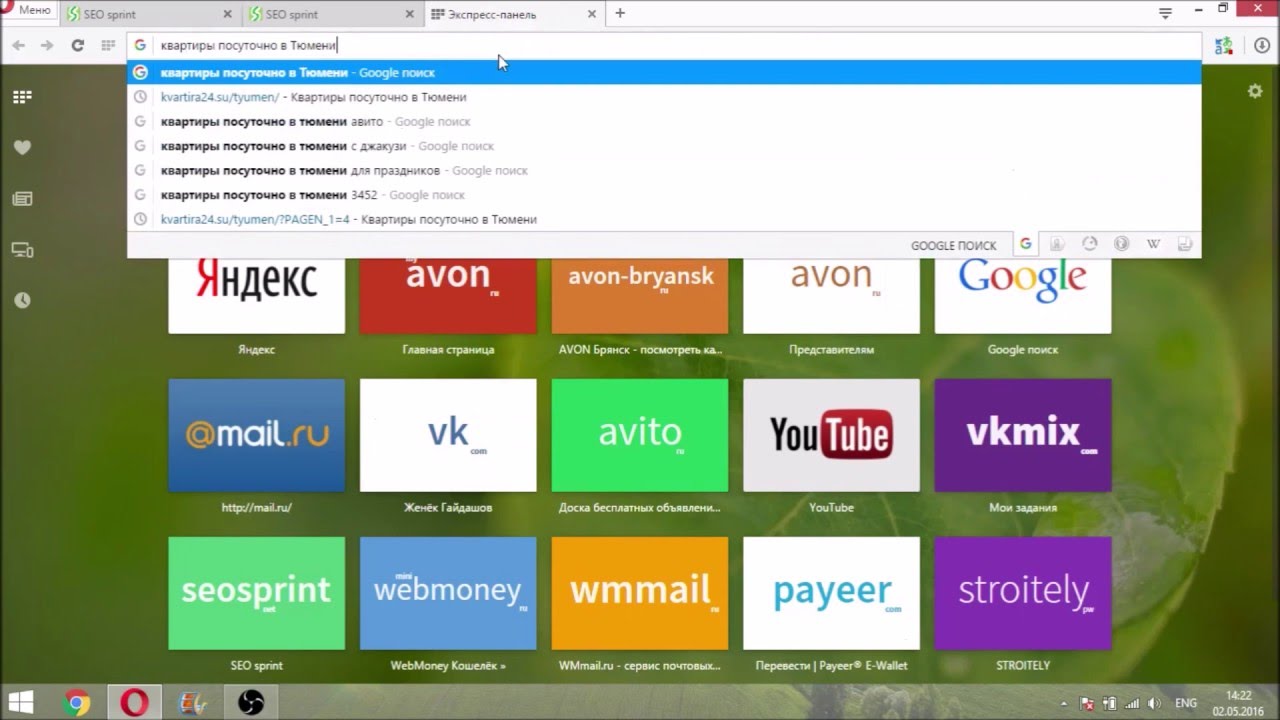
Task: Open the Opera Меню button
Action: click(27, 11)
